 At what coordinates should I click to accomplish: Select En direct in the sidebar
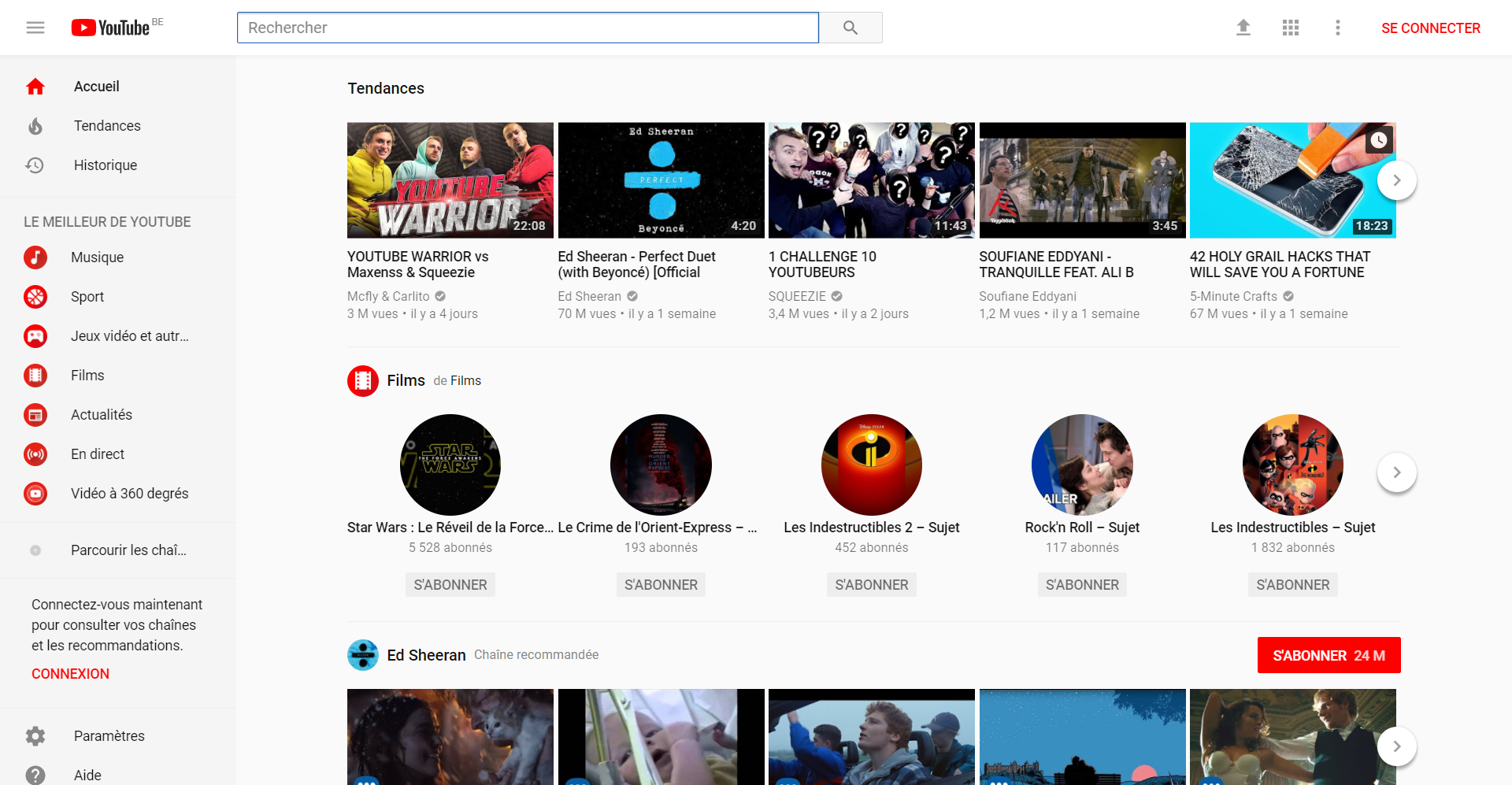click(118, 454)
